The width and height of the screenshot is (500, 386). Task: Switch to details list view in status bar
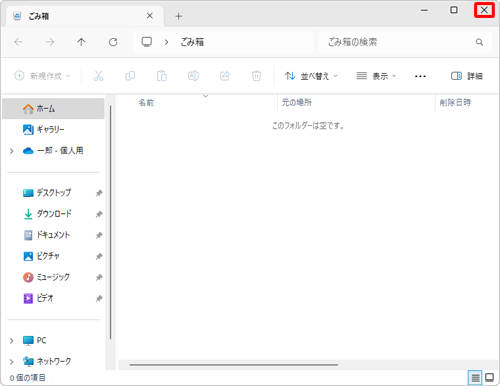coord(475,378)
